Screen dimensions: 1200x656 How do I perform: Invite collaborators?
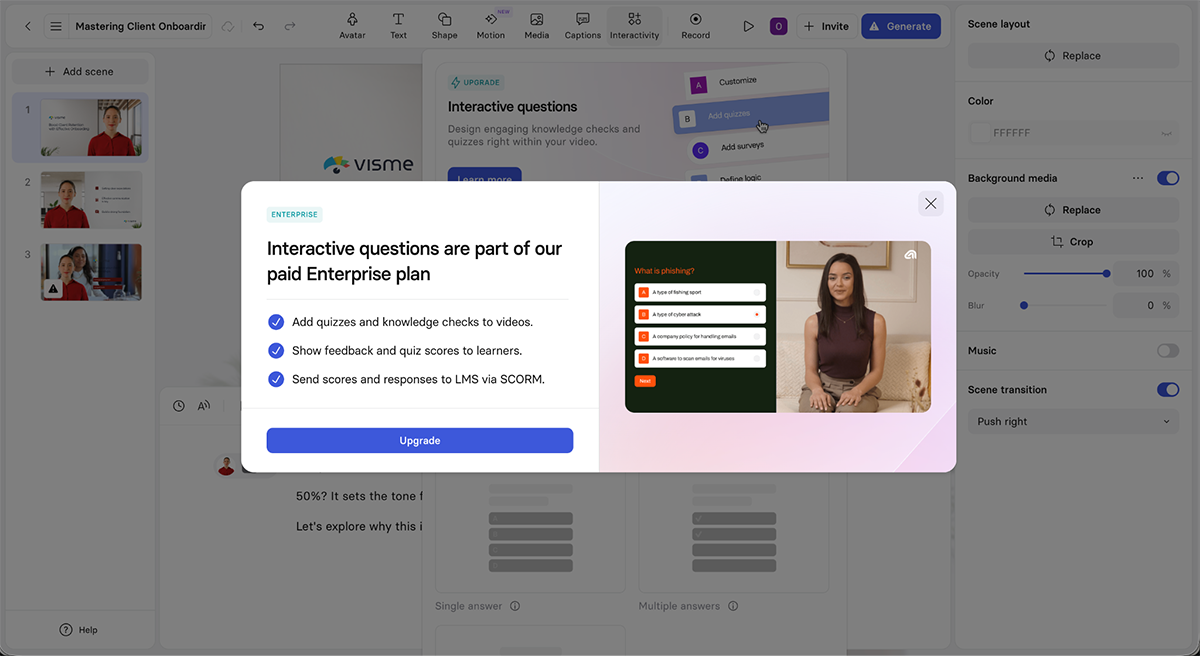click(x=826, y=26)
